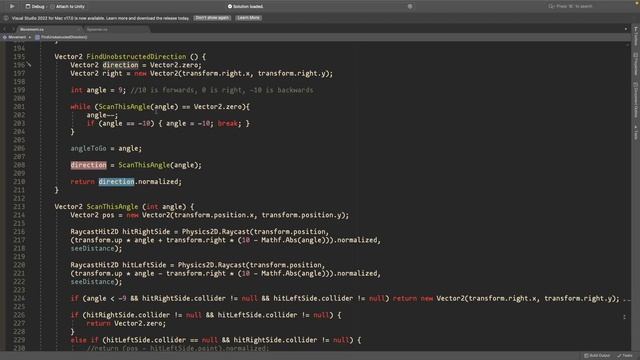Viewport: 640px width, 360px height.
Task: Click the truncation ellipsis ending line 224
Action: click(627, 300)
